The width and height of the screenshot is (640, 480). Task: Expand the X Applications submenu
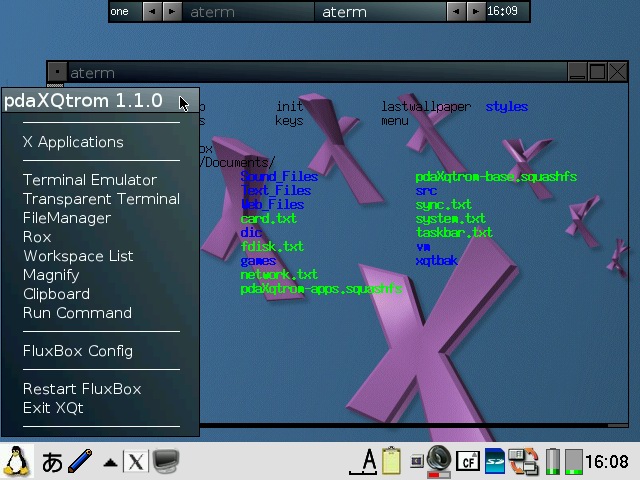point(73,142)
